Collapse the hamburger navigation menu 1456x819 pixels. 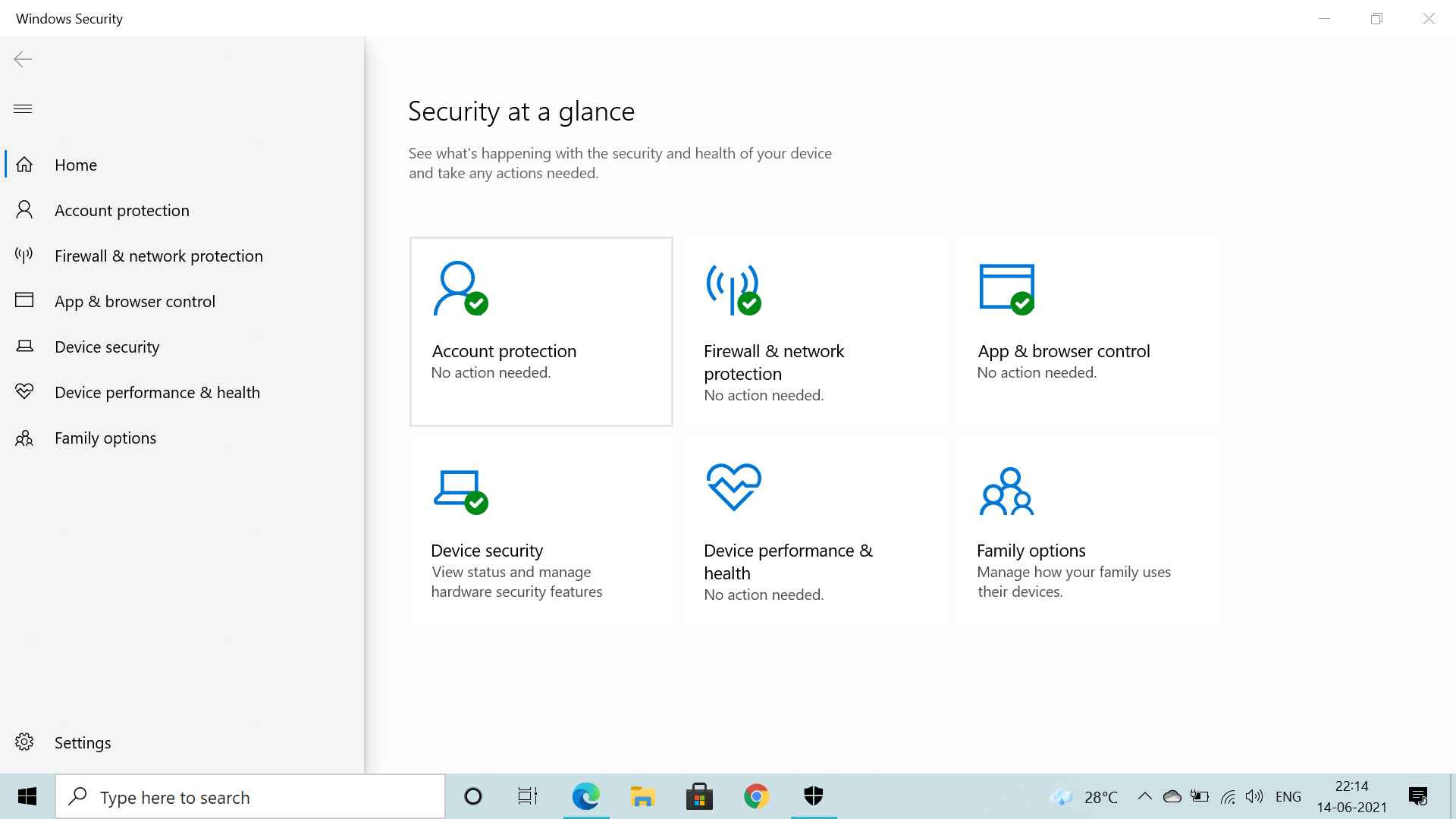point(23,109)
